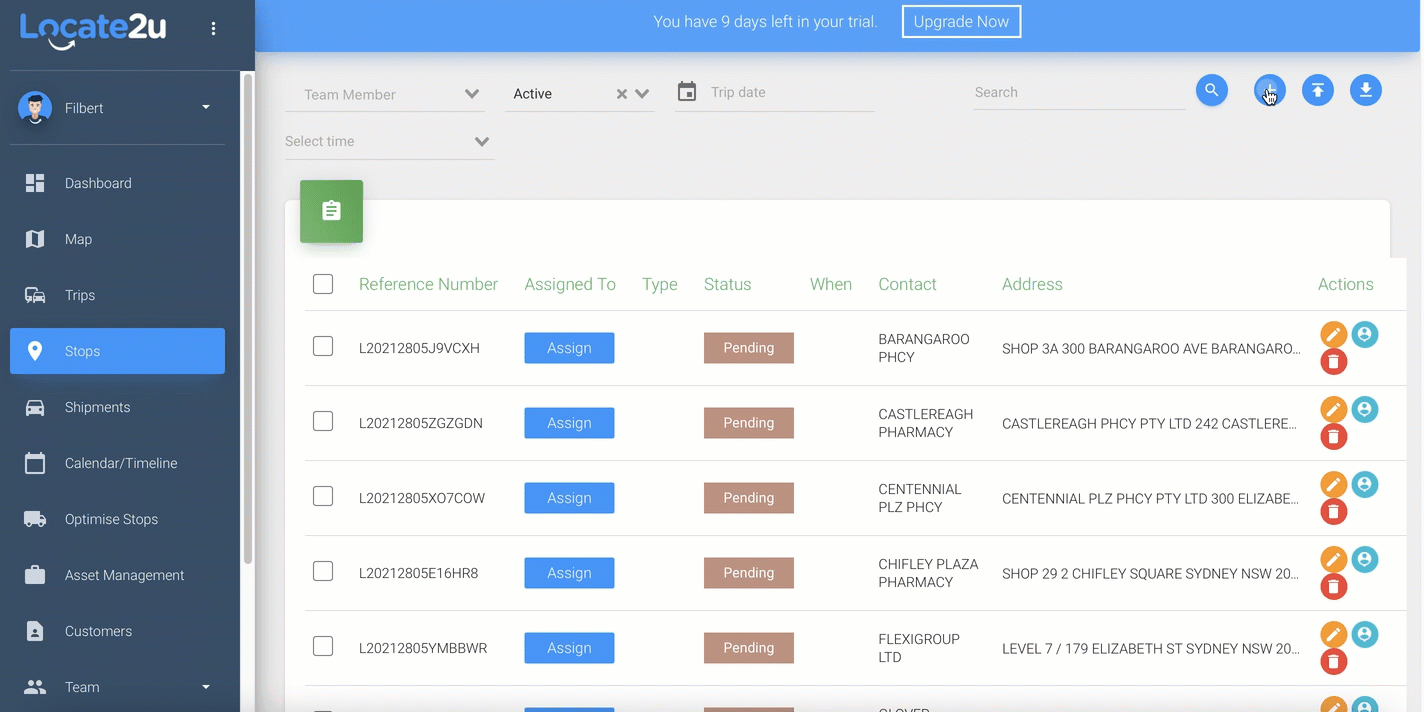Click person icon in CASTLEREAGH PHARMACY row
Image resolution: width=1424 pixels, height=712 pixels.
[1365, 410]
